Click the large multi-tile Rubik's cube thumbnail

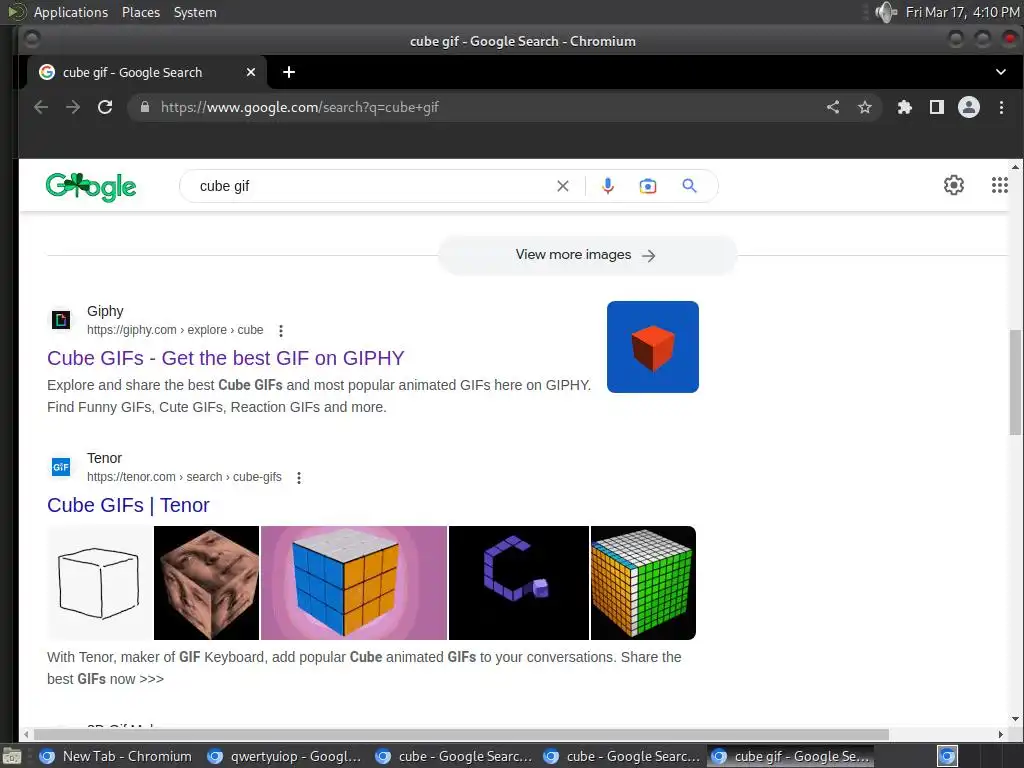[643, 583]
